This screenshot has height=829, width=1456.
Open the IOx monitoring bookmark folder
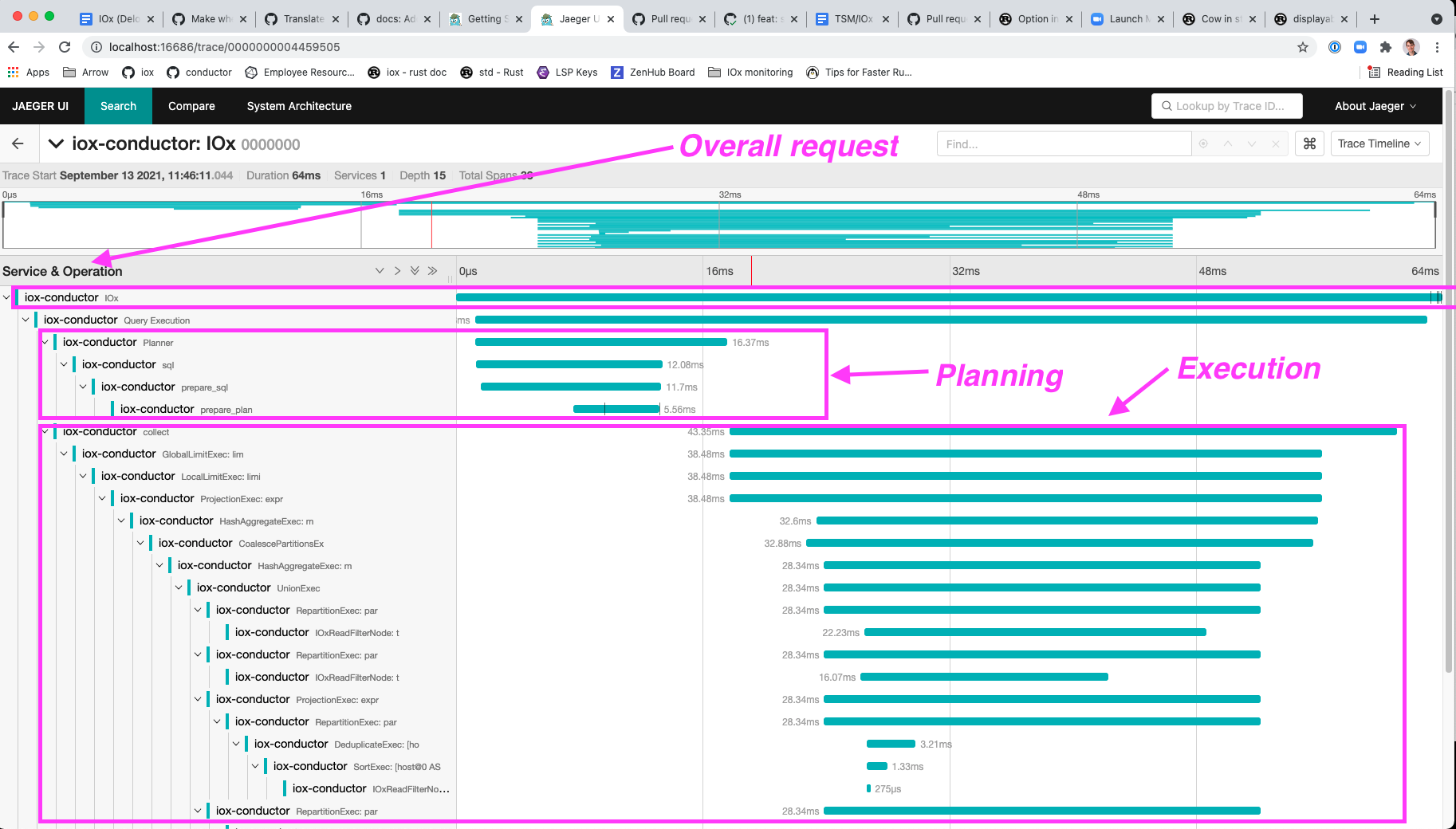[x=750, y=72]
